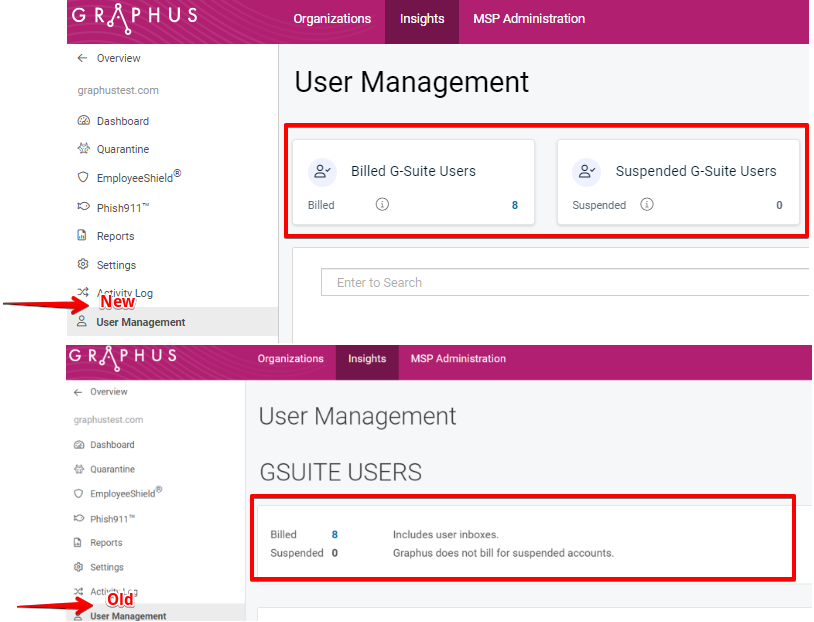Click the Activity Log shuffle icon in the upper sidebar
The height and width of the screenshot is (622, 814).
click(x=83, y=292)
